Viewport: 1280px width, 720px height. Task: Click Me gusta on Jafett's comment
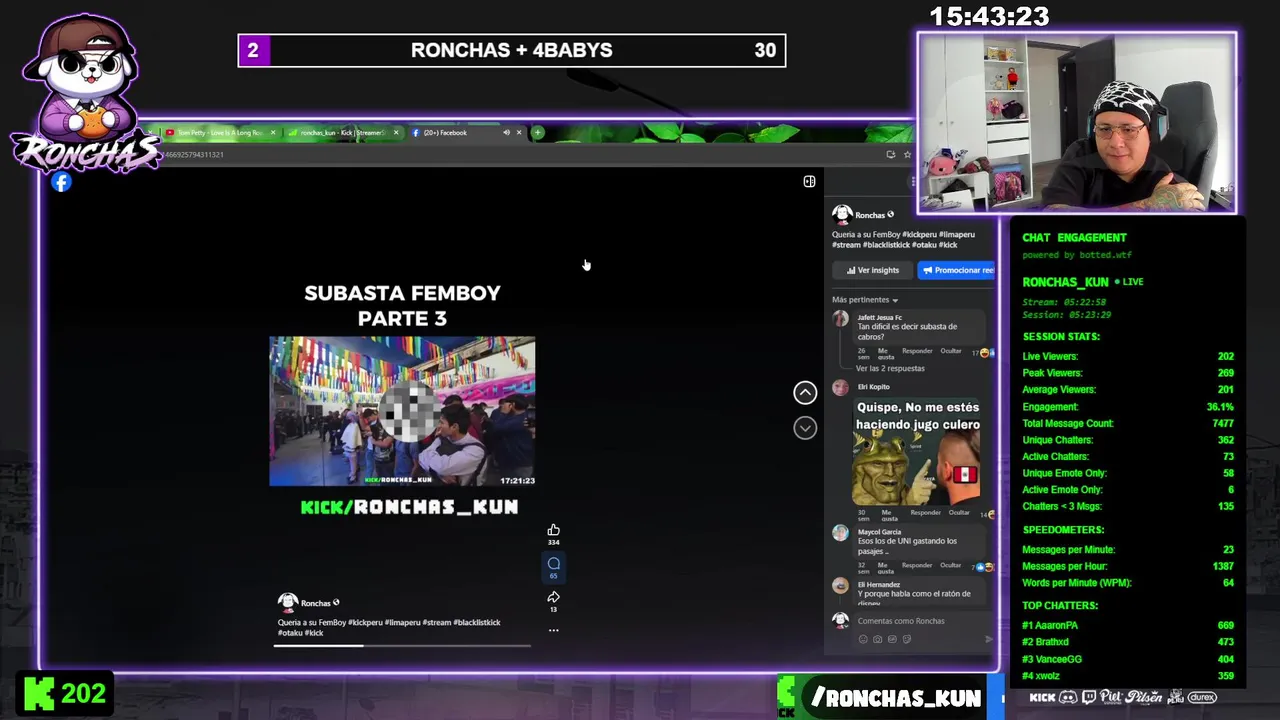click(884, 352)
